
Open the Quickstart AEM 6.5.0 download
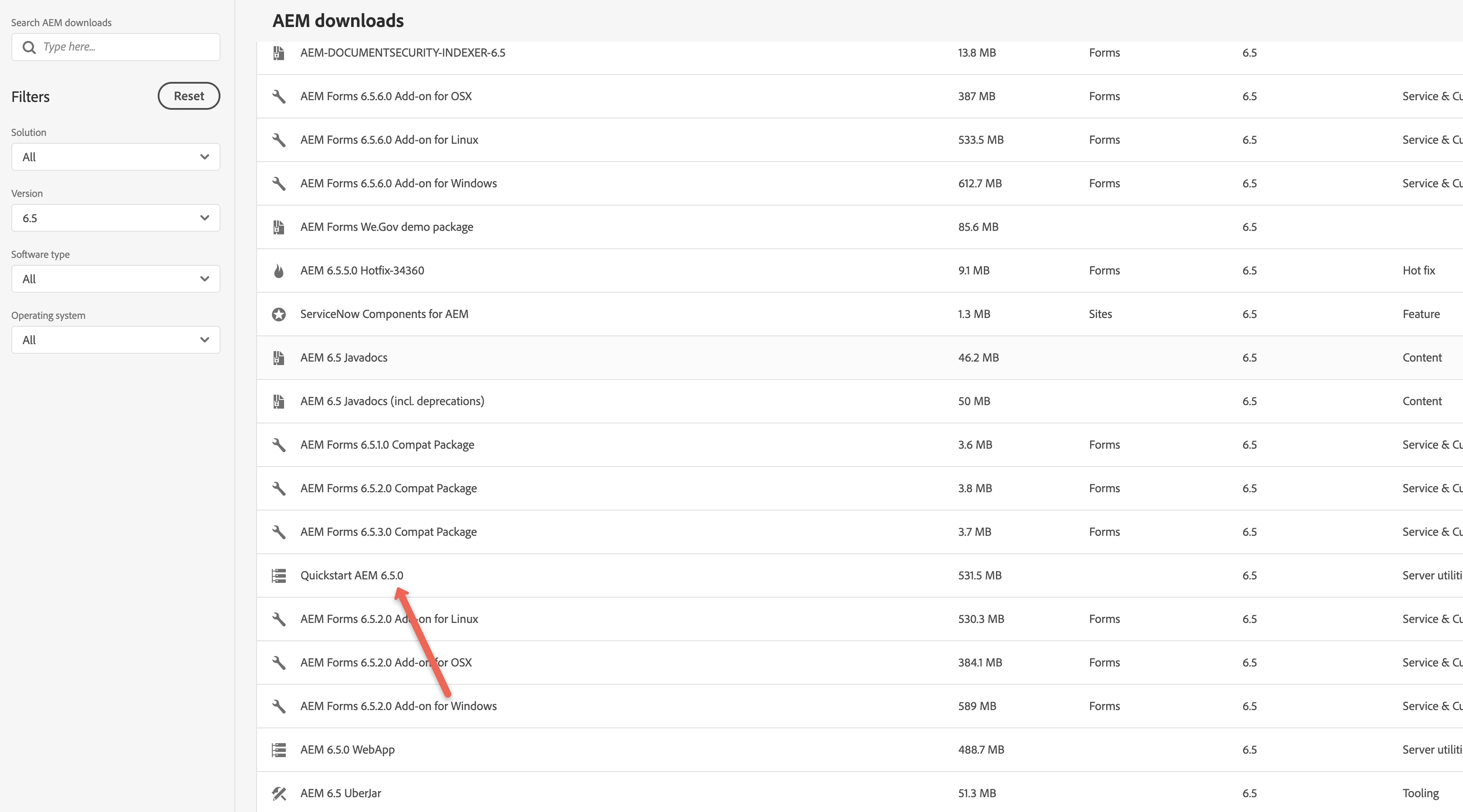(352, 575)
